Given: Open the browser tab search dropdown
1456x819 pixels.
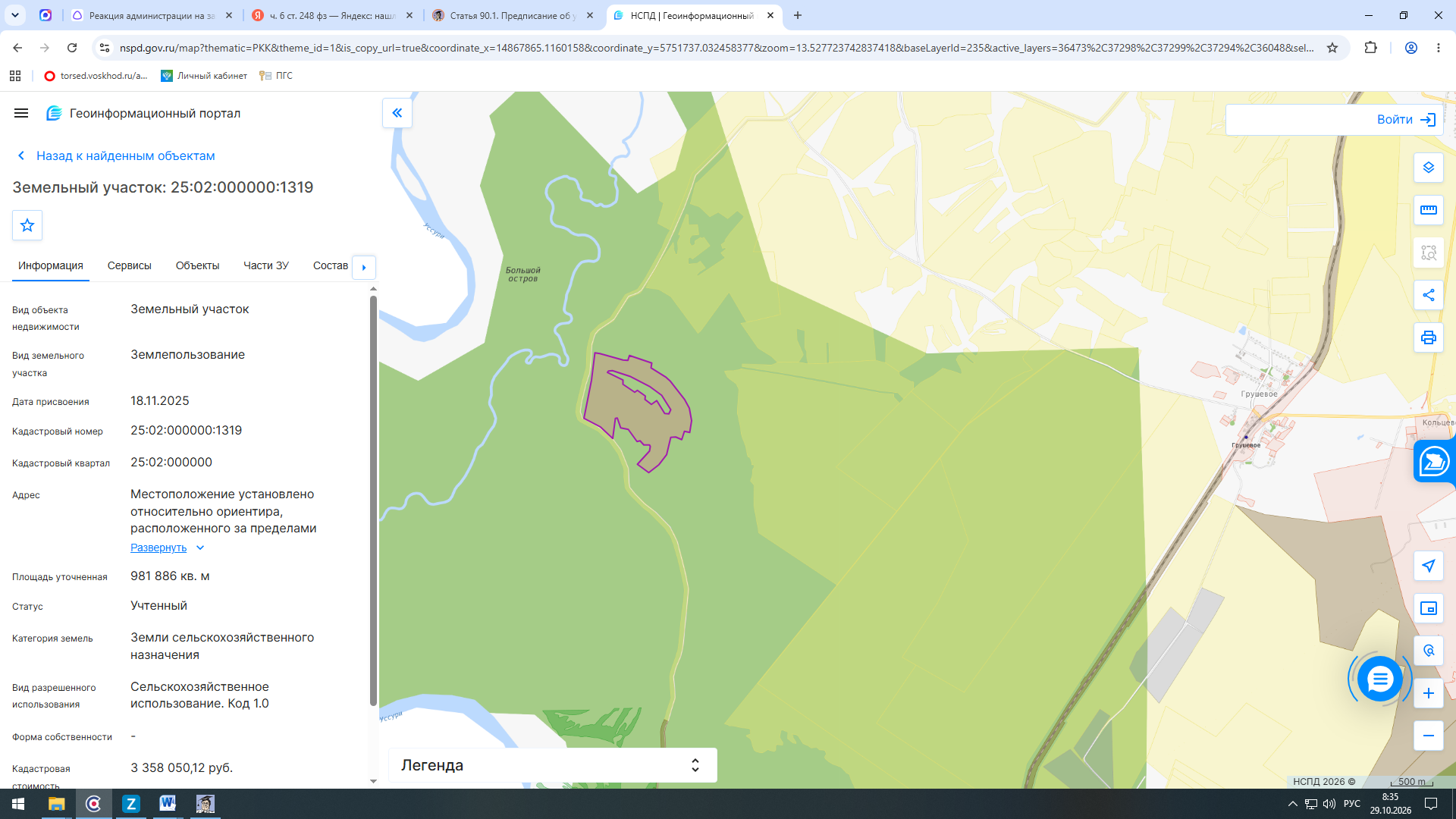Looking at the screenshot, I should click(14, 15).
